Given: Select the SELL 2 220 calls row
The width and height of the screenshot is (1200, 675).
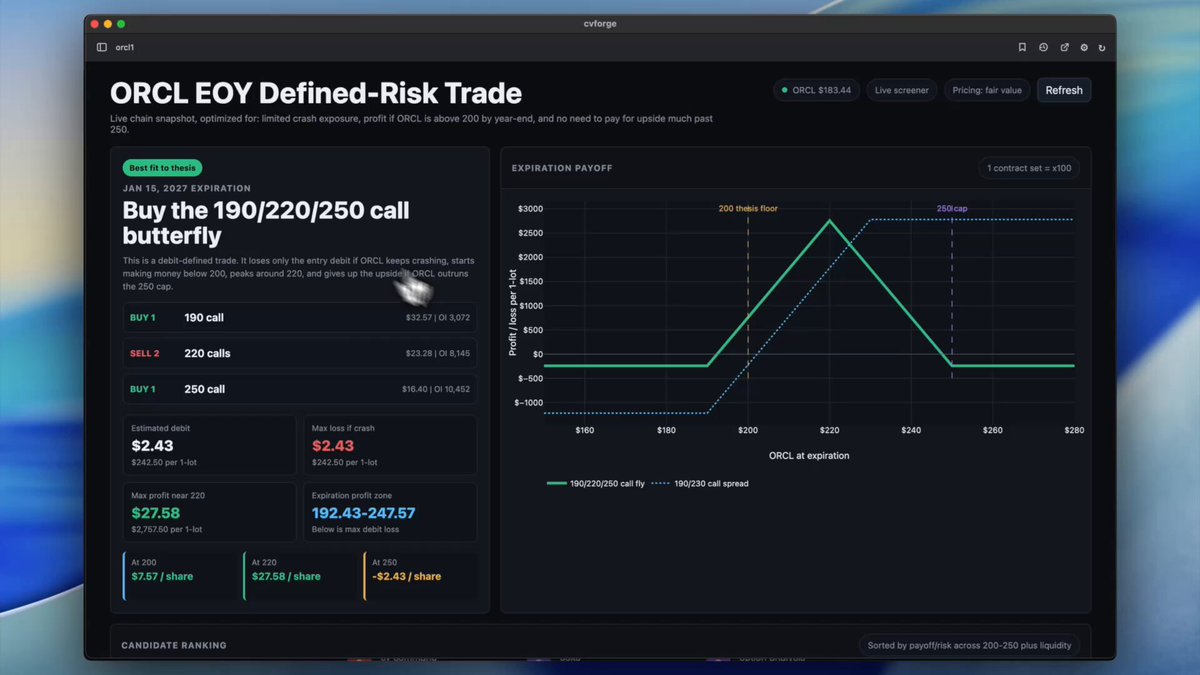Looking at the screenshot, I should pyautogui.click(x=300, y=353).
